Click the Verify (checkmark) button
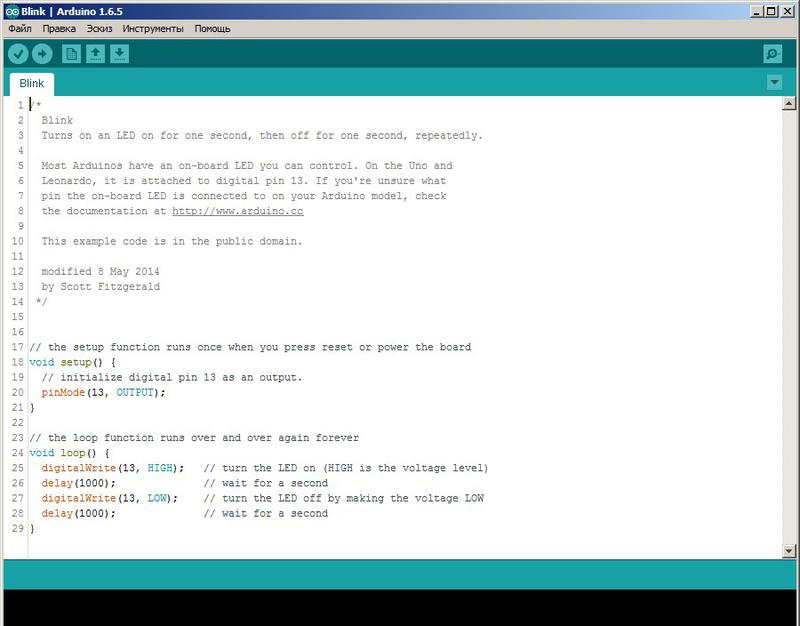Viewport: 800px width, 626px height. (18, 54)
